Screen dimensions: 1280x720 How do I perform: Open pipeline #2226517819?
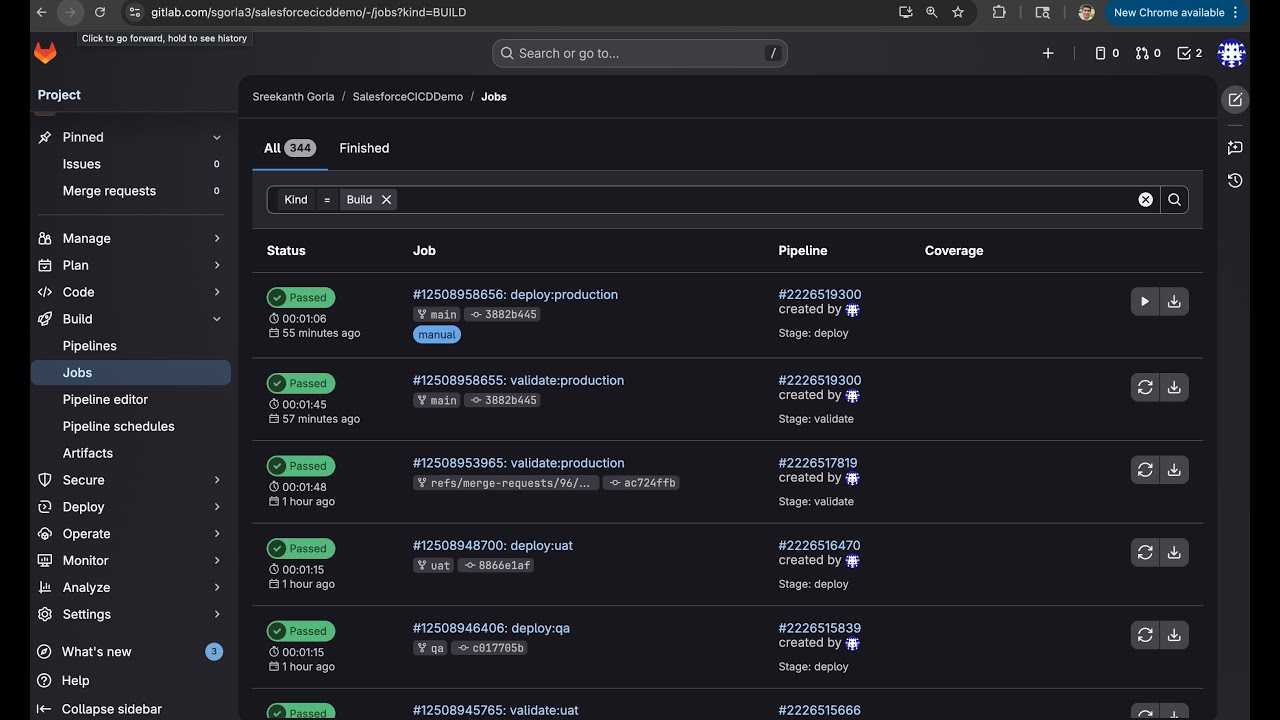point(820,463)
